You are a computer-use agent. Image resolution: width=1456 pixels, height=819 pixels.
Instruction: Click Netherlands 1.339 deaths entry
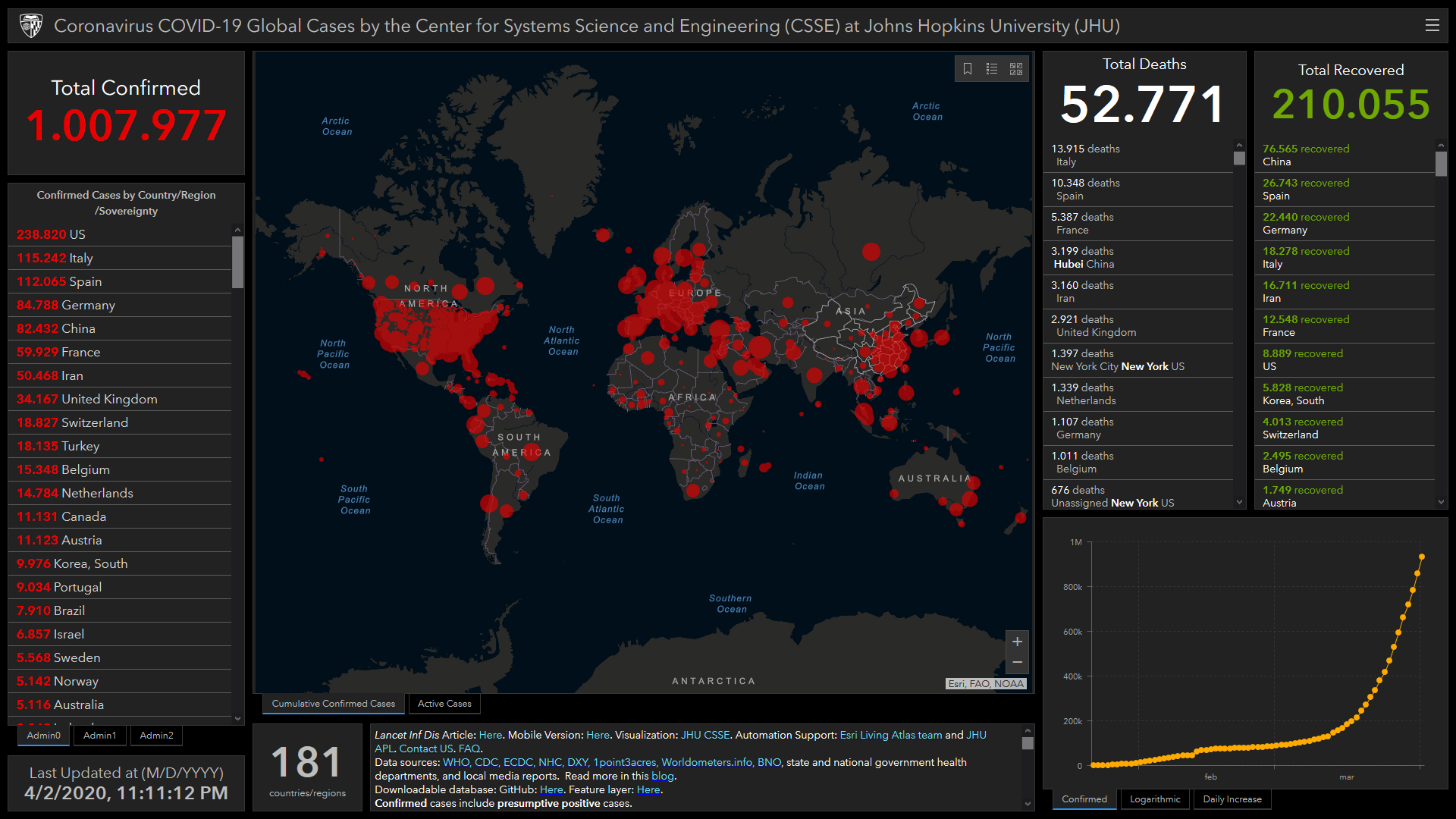[1140, 394]
